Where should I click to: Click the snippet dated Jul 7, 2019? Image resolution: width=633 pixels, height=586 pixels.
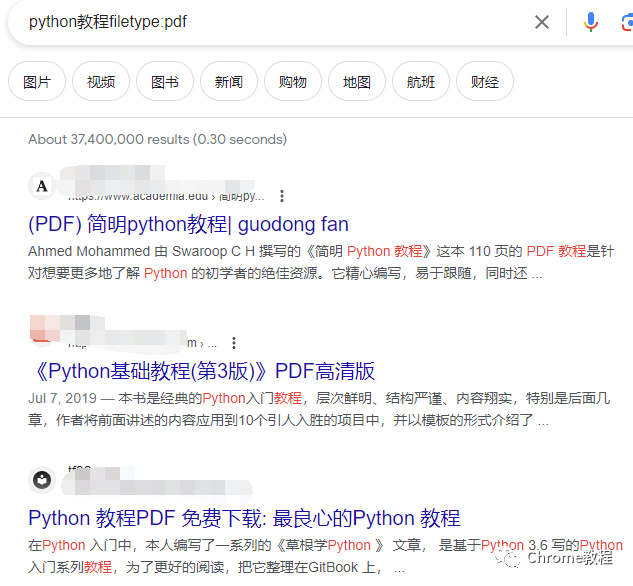[x=319, y=409]
